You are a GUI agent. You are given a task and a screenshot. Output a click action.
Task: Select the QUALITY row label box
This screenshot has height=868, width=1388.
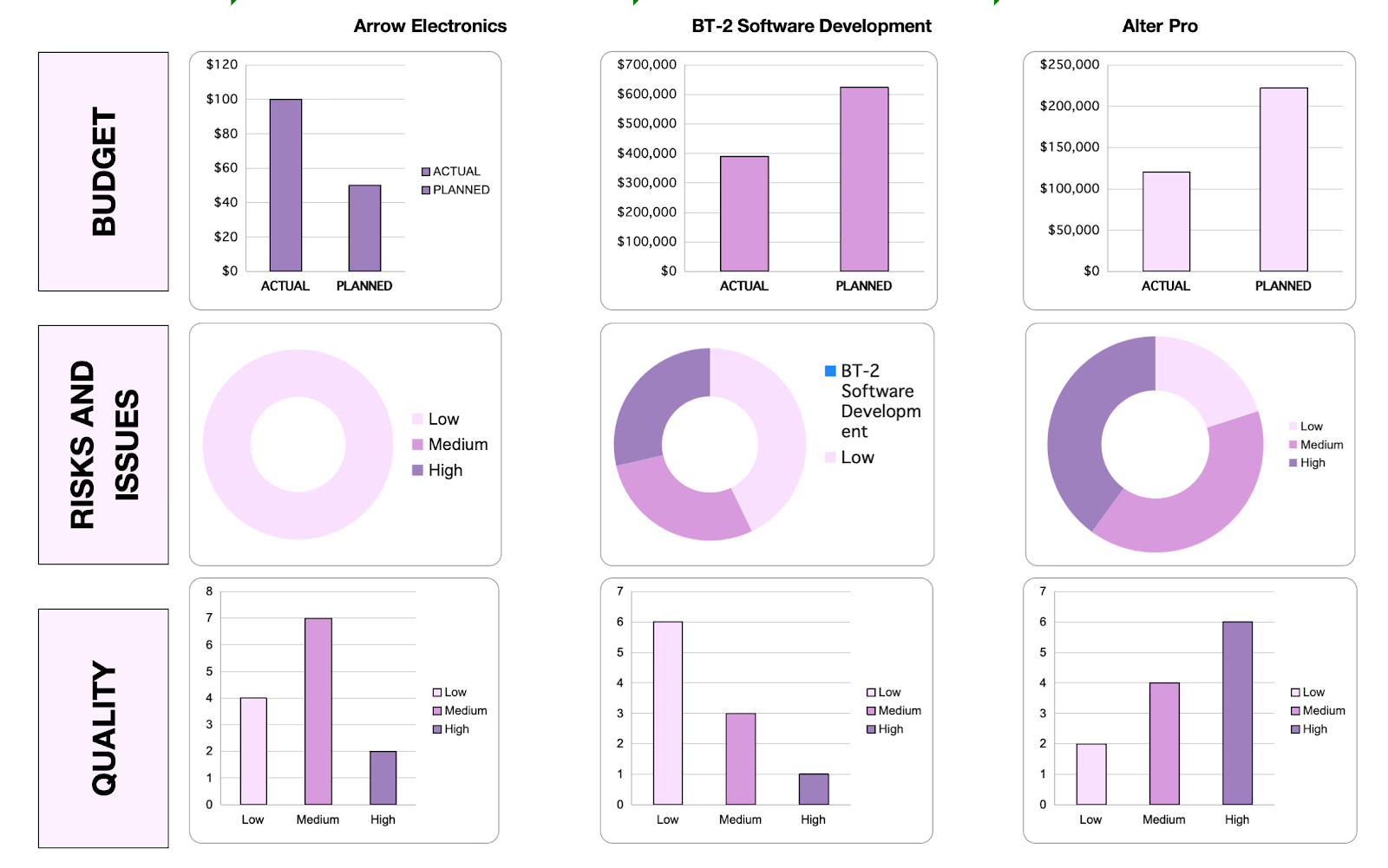tap(103, 728)
